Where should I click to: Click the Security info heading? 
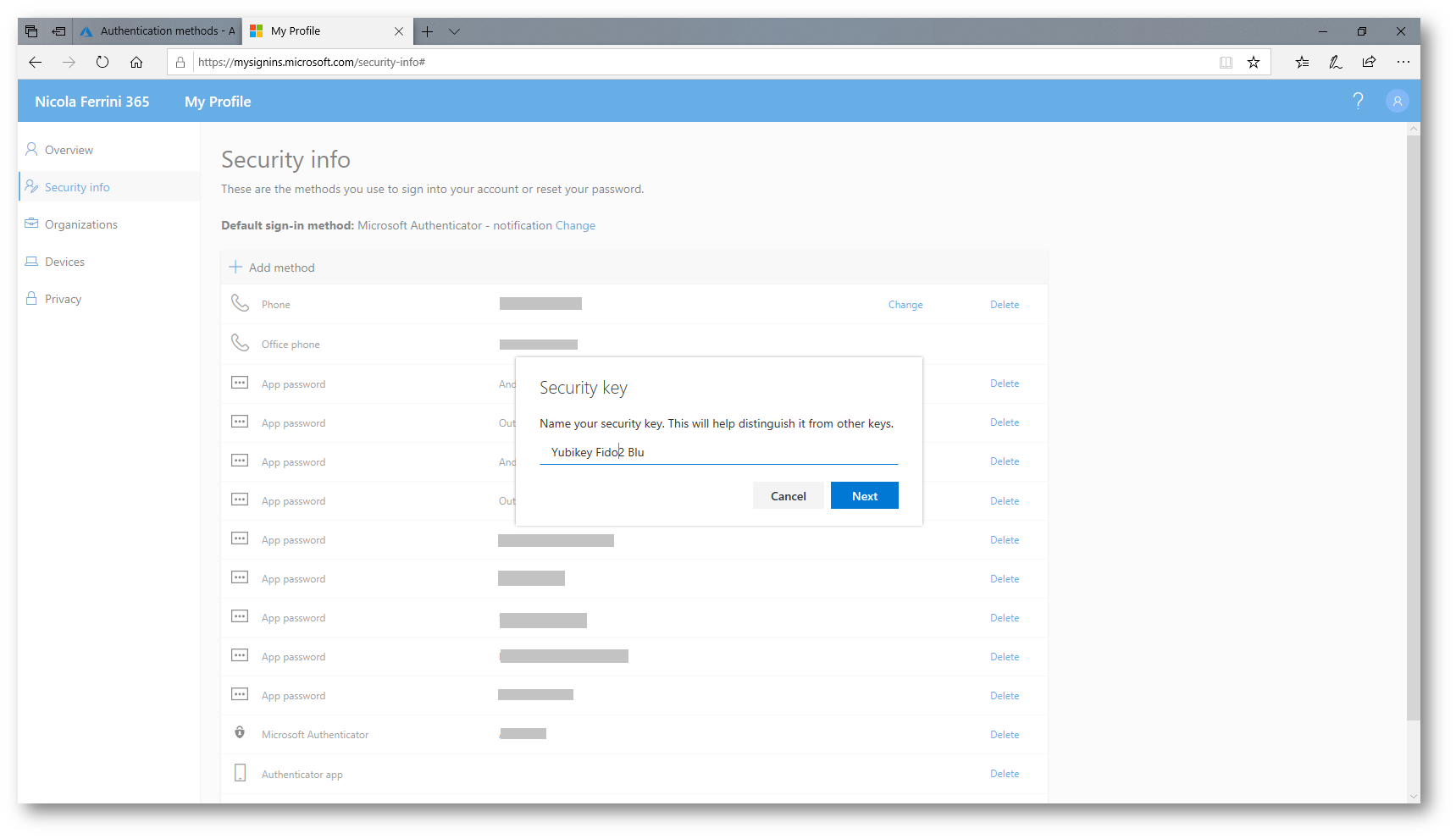(x=285, y=159)
